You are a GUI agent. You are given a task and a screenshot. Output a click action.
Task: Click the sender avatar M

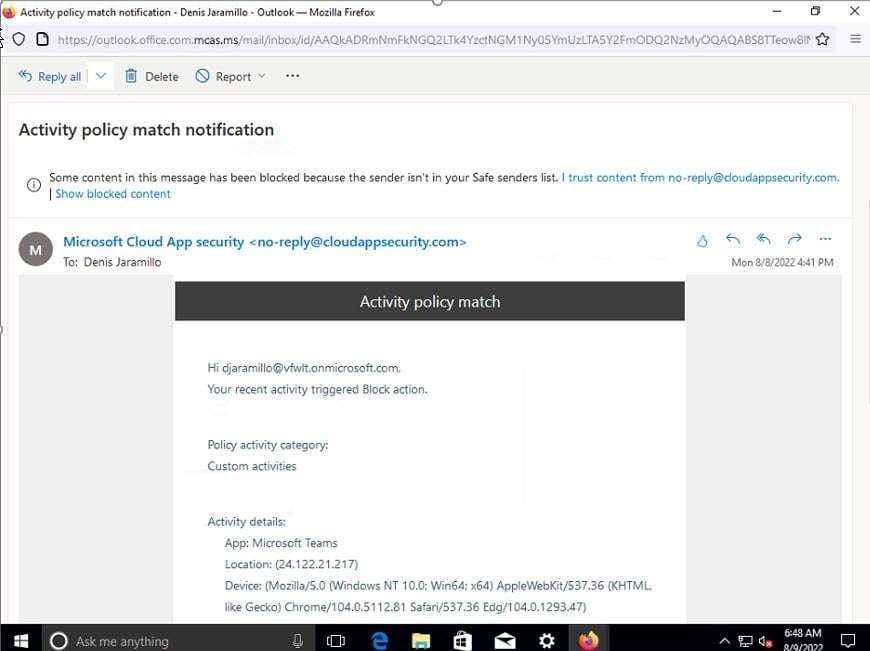pos(36,249)
